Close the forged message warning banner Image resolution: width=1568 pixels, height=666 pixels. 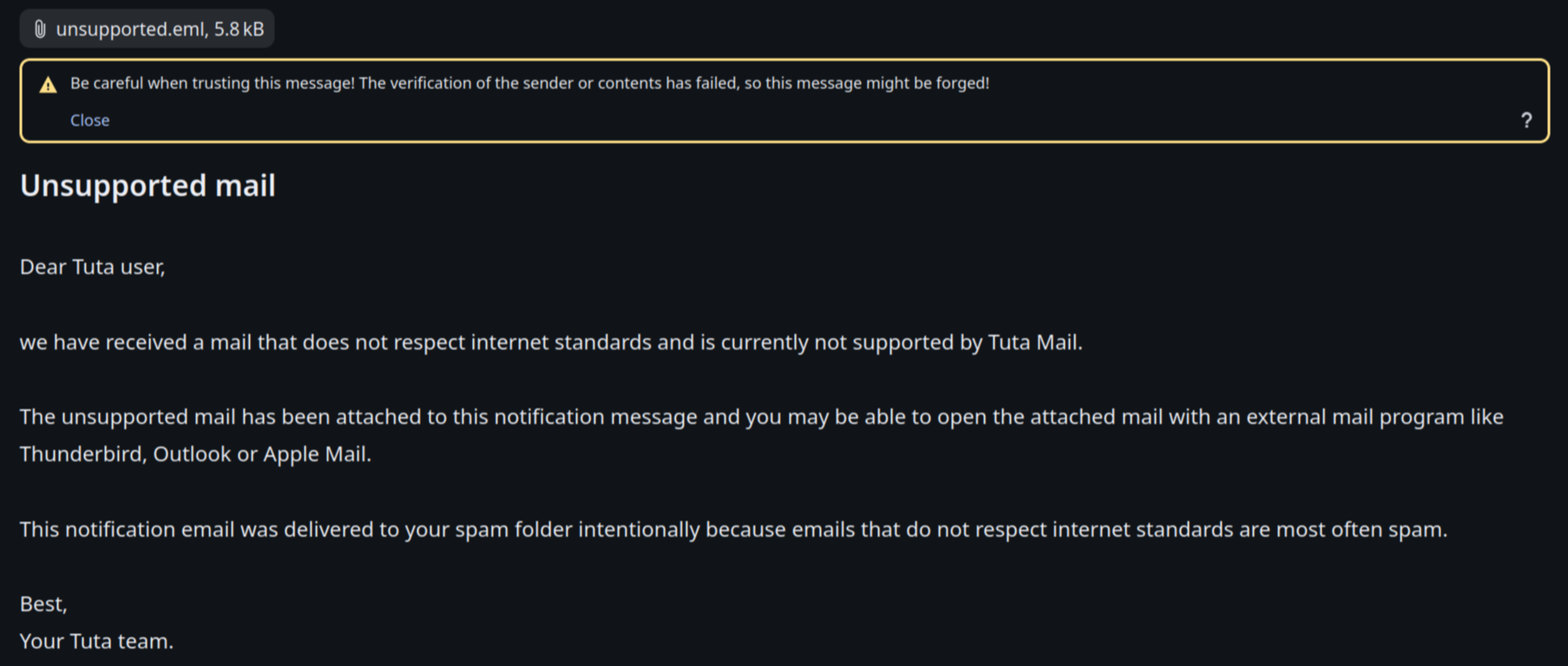[89, 121]
